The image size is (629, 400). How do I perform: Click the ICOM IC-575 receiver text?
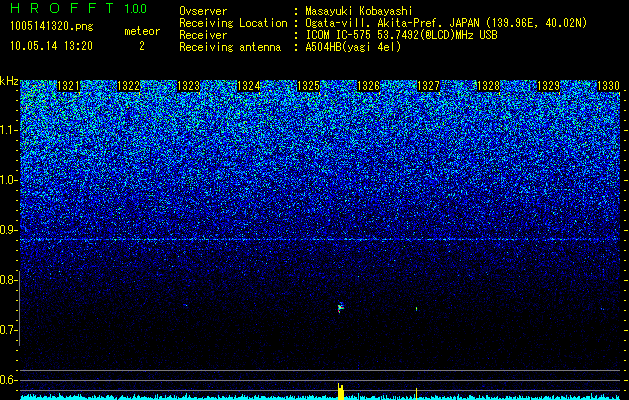tap(401, 35)
